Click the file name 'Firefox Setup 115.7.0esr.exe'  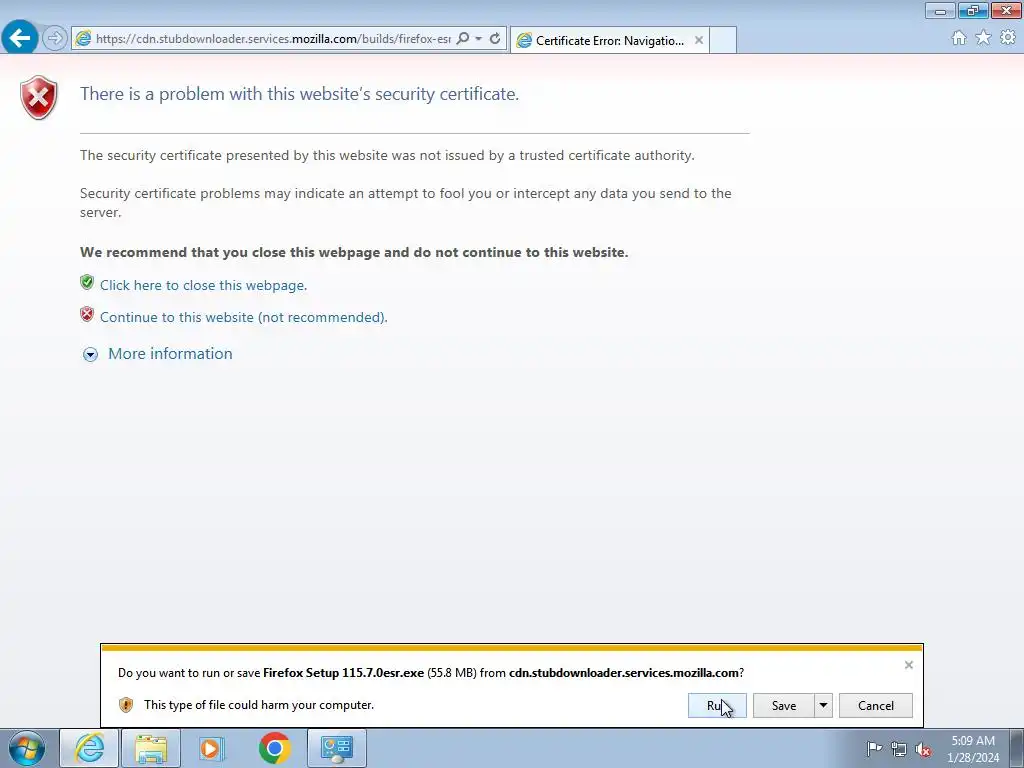(x=344, y=673)
